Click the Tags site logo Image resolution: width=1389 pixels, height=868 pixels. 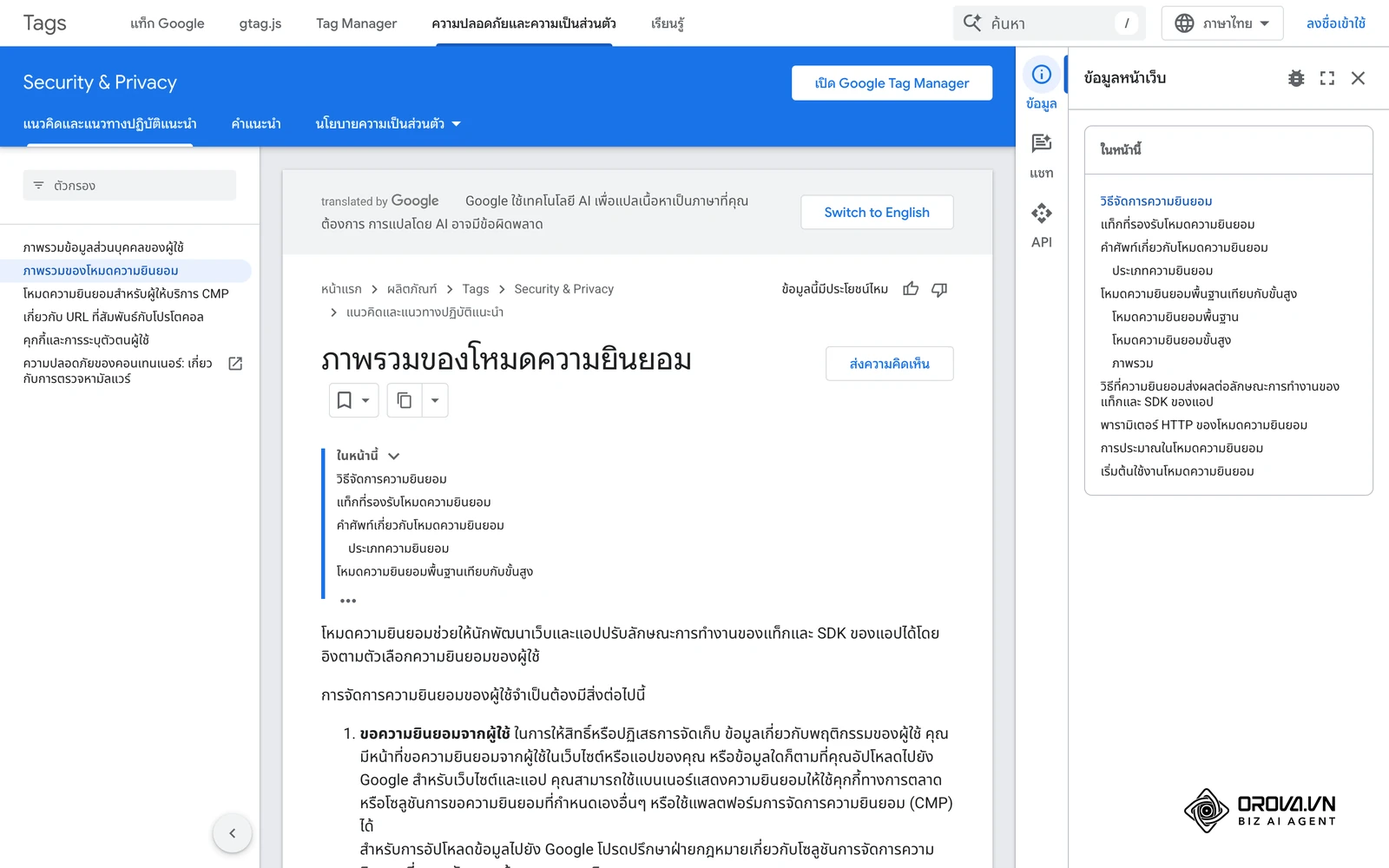45,23
